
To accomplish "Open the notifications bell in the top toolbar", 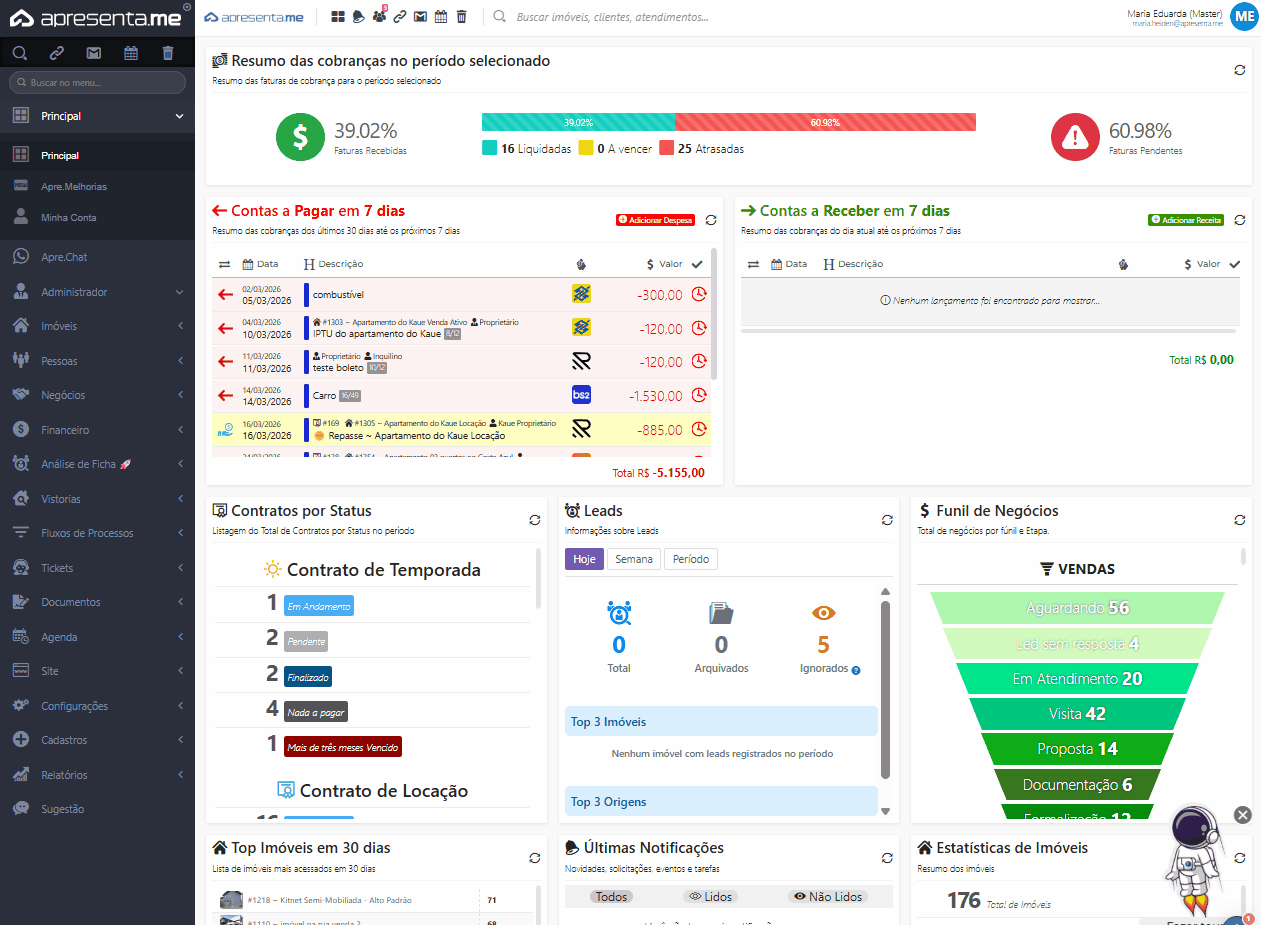I will coord(358,17).
